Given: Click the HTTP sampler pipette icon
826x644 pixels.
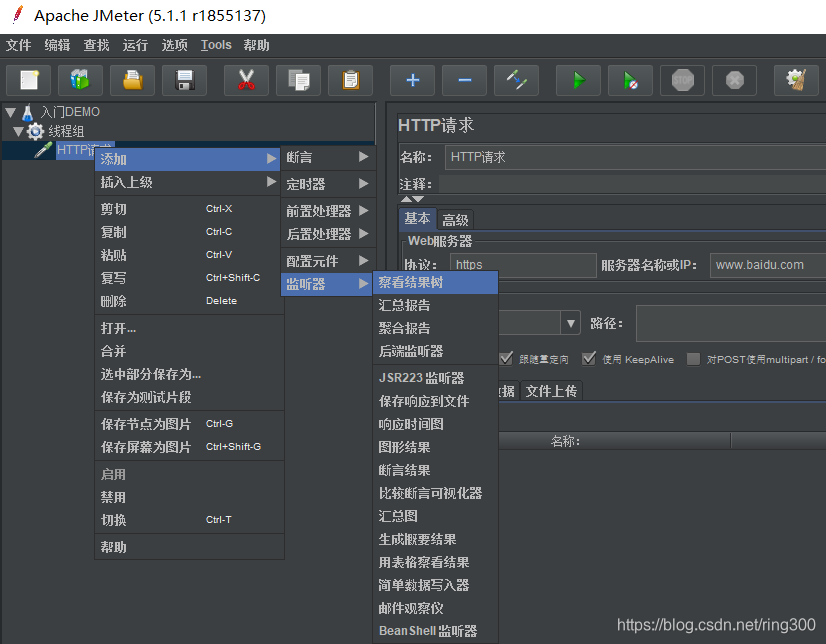Looking at the screenshot, I should click(x=43, y=150).
